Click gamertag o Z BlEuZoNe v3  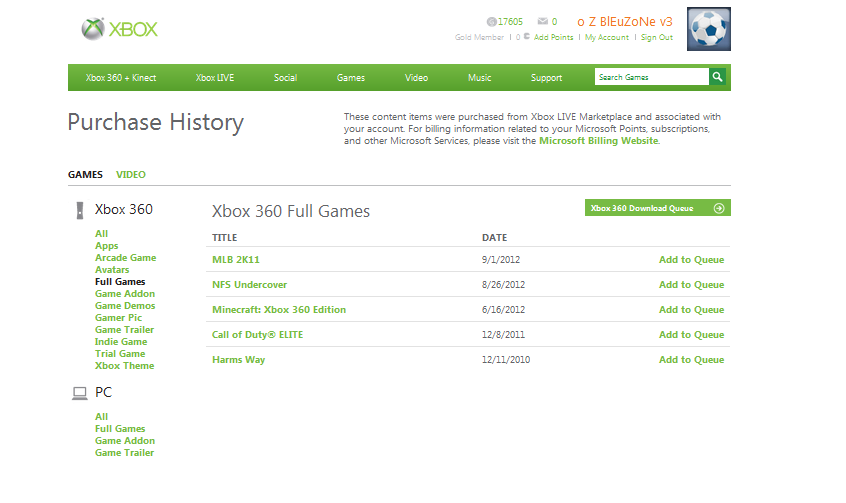pyautogui.click(x=625, y=22)
